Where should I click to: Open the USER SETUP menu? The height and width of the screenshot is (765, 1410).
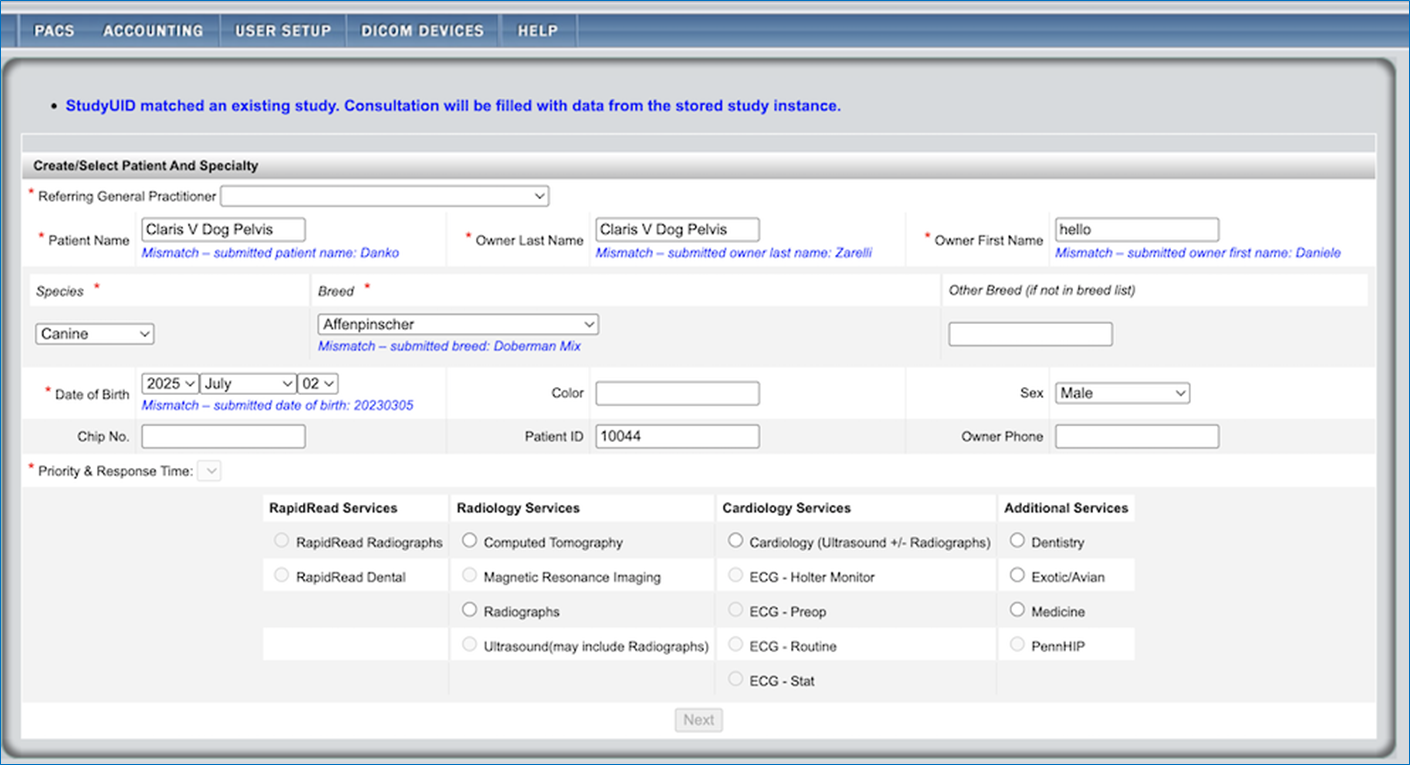click(283, 30)
